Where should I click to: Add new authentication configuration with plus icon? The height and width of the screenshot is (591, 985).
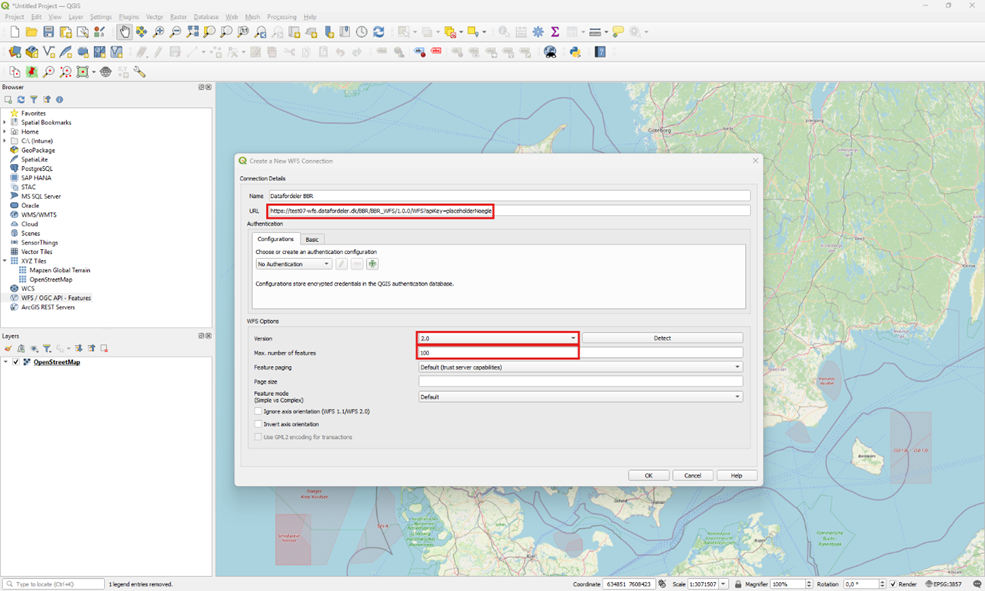tap(372, 264)
